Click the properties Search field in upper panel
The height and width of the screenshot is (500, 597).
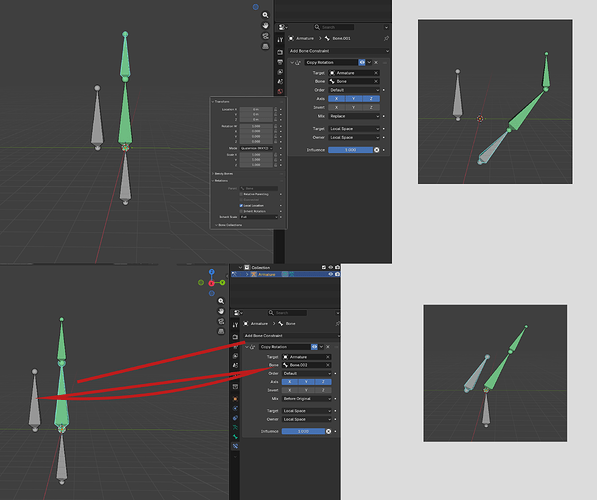click(334, 27)
